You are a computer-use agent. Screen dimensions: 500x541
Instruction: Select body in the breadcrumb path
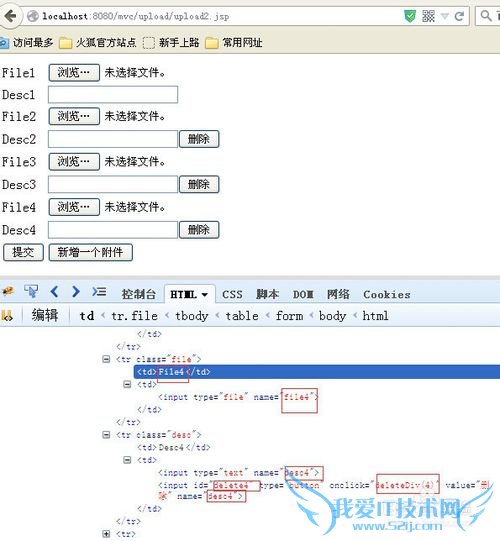(x=332, y=316)
